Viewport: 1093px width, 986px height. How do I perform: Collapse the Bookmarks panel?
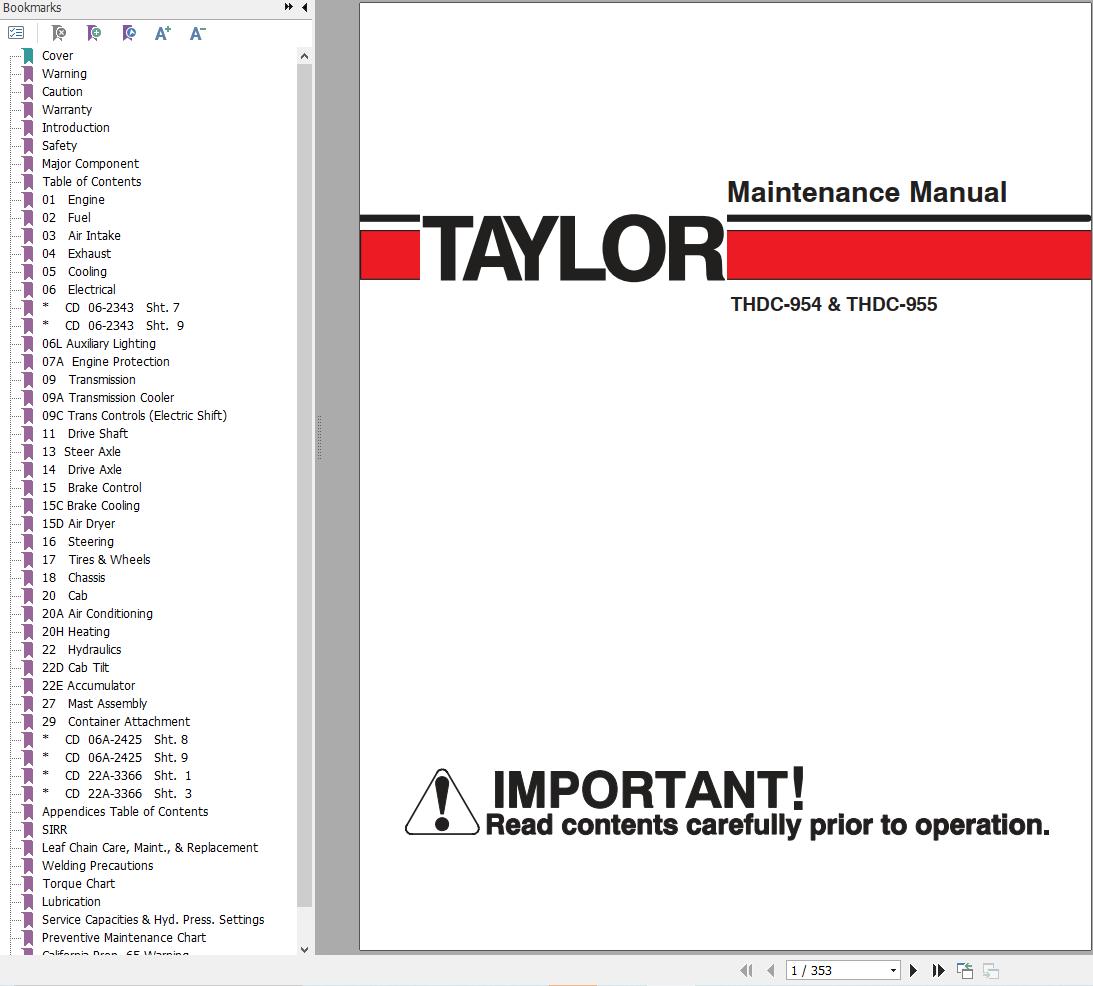click(x=304, y=7)
